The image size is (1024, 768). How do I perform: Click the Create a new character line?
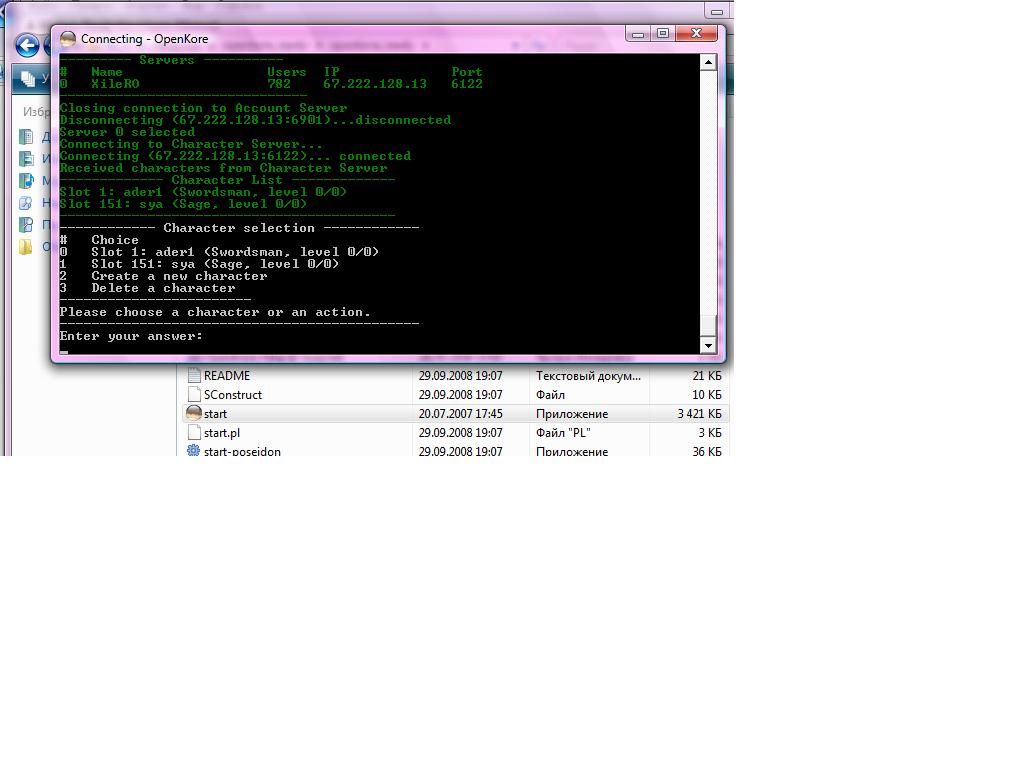tap(163, 276)
